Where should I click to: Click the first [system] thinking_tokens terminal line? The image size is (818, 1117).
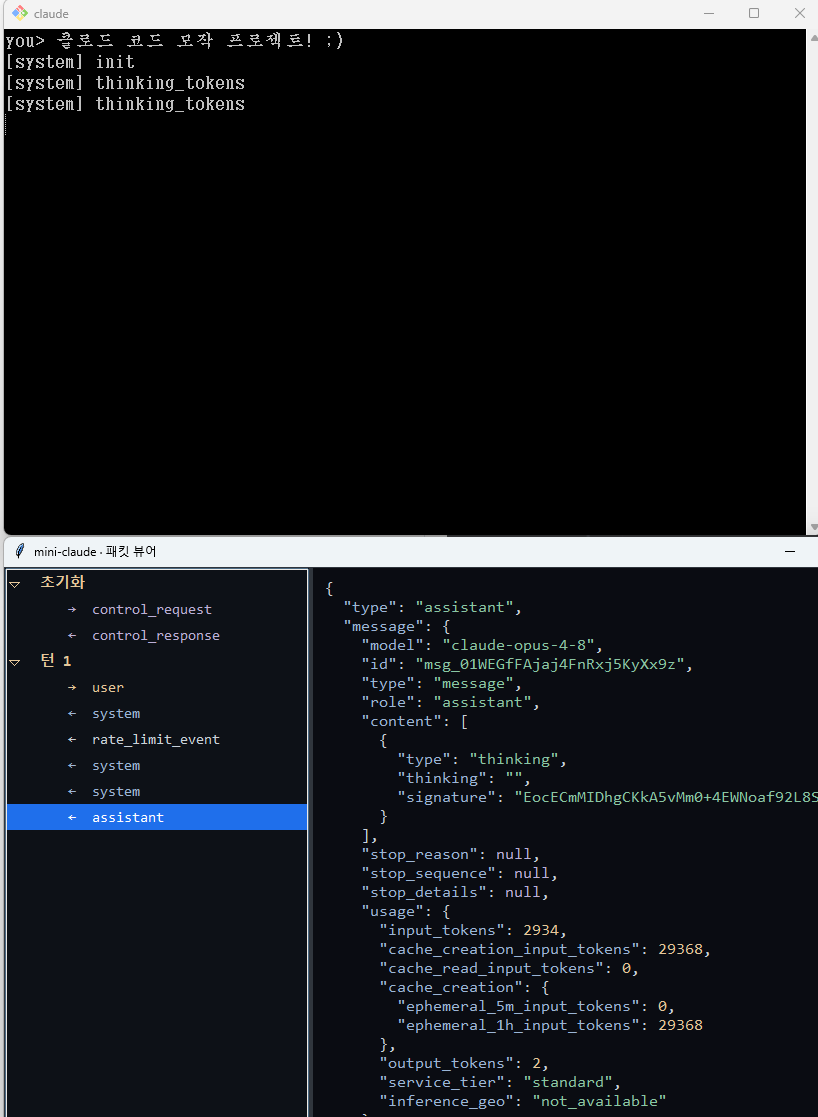coord(125,83)
